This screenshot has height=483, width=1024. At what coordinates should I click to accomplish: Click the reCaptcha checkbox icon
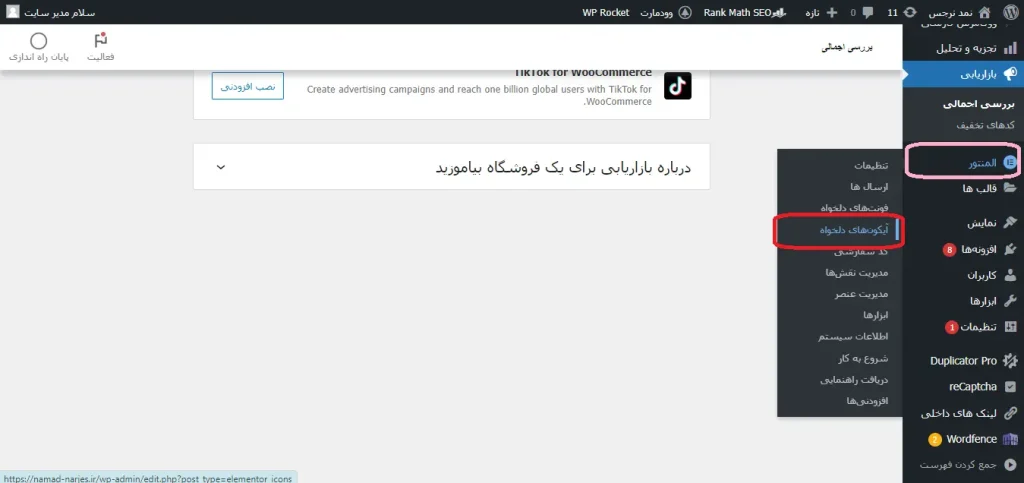click(x=1010, y=386)
